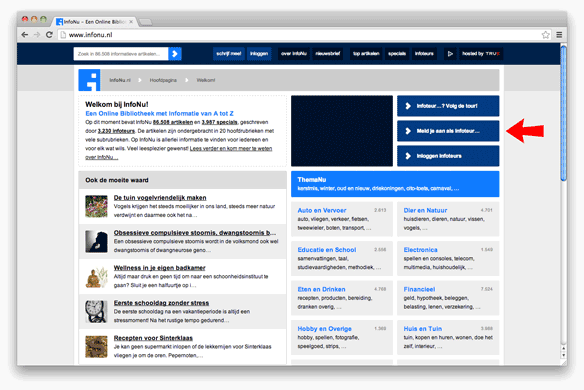Open a new empty browser tab
584x390 pixels.
tap(145, 22)
